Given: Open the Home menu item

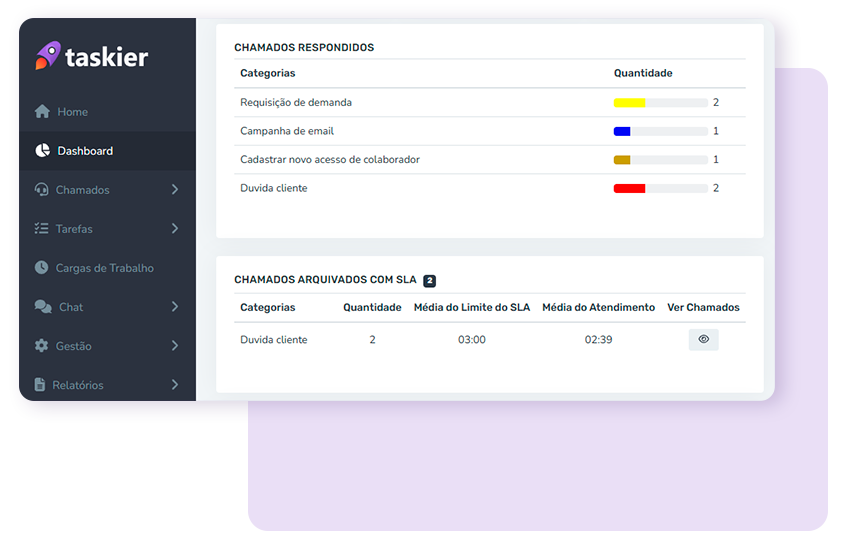Looking at the screenshot, I should [72, 112].
